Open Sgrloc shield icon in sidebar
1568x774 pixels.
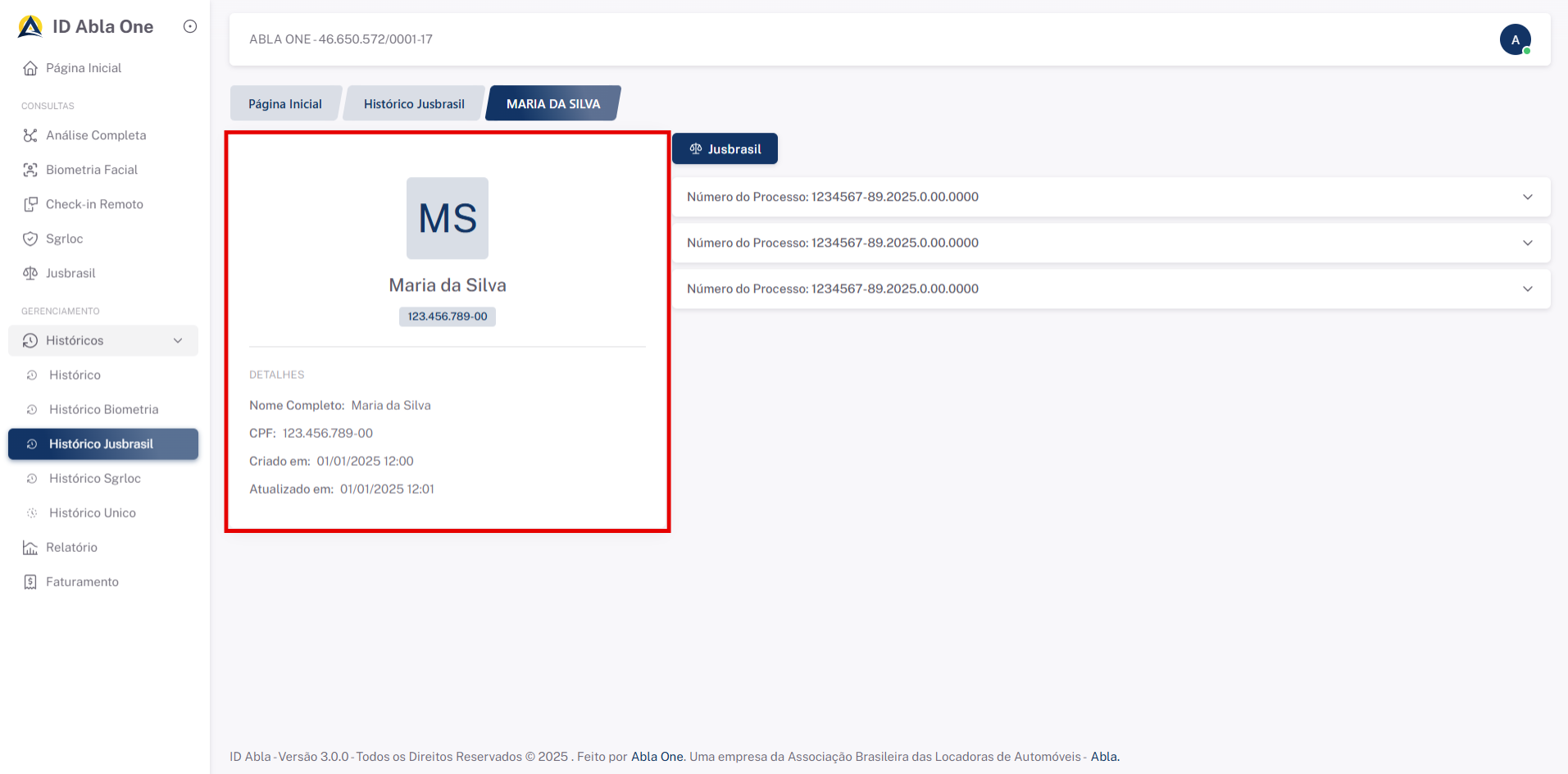30,239
